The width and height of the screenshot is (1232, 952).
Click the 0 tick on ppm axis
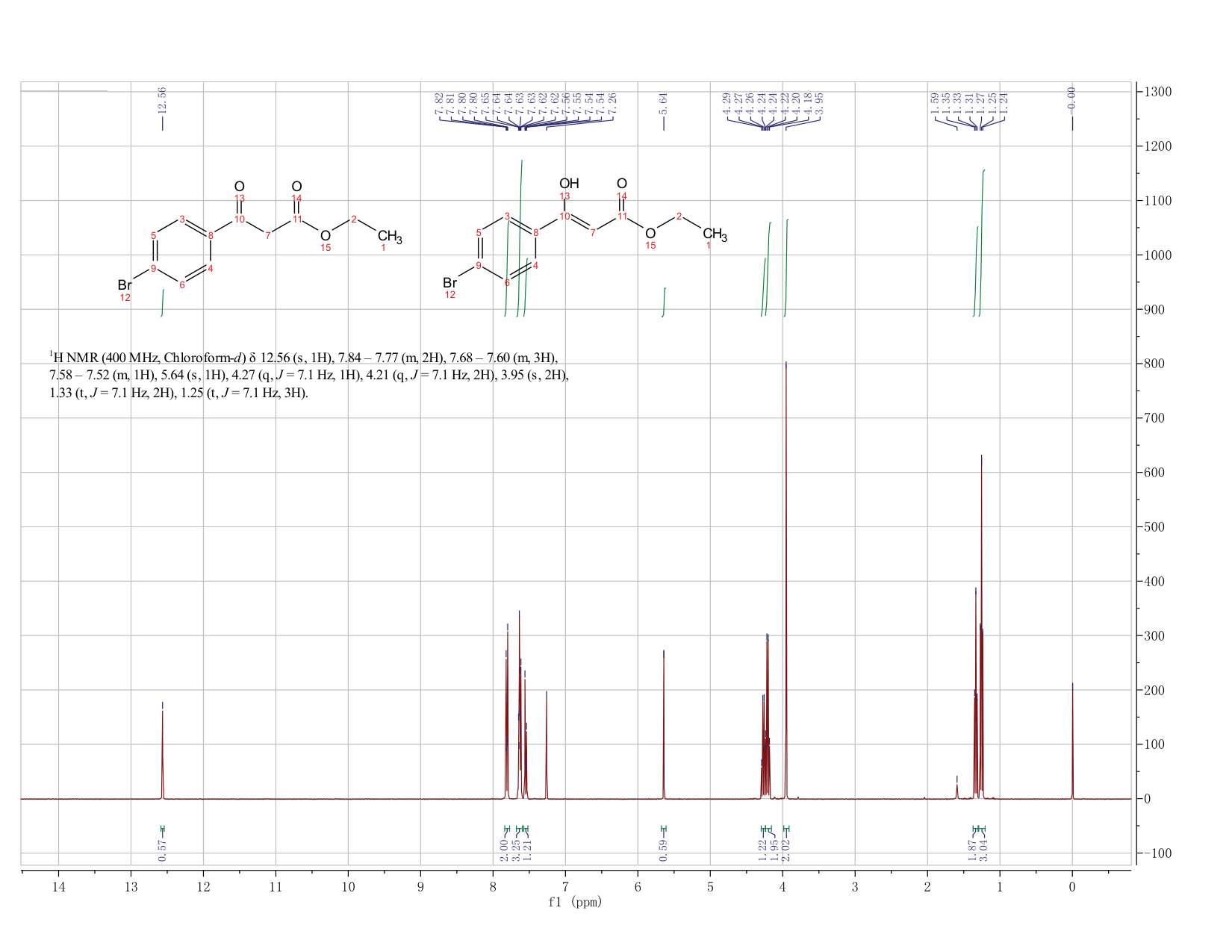(x=1072, y=886)
